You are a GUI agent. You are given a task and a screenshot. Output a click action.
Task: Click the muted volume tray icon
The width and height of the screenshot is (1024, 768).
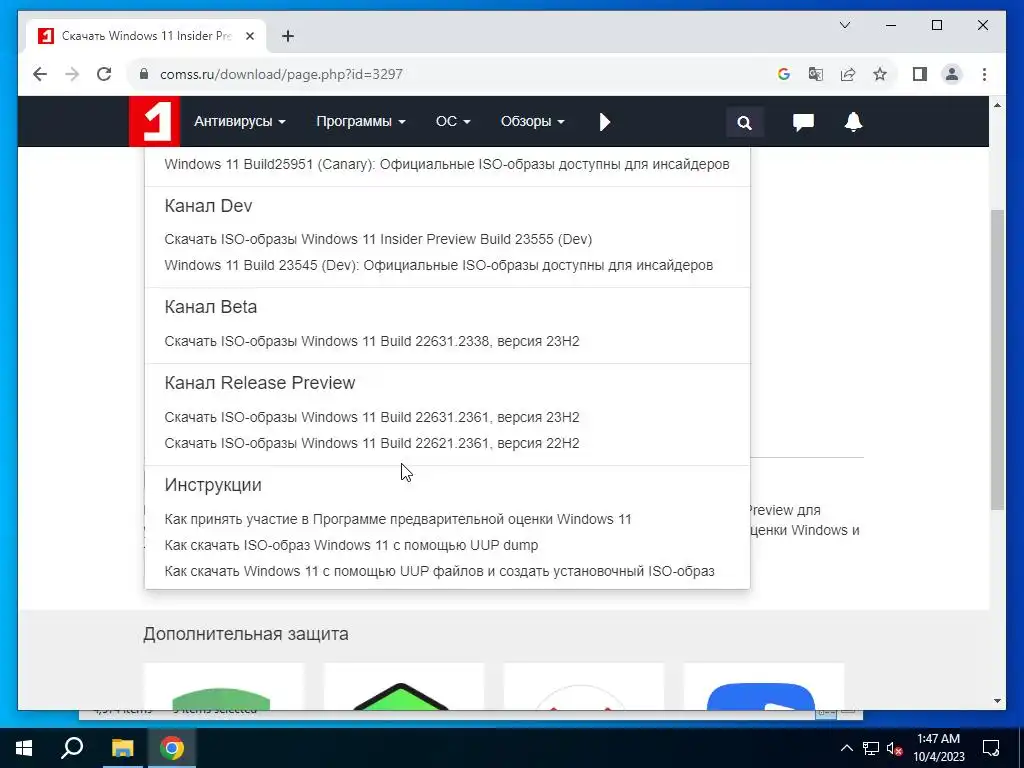[x=894, y=748]
